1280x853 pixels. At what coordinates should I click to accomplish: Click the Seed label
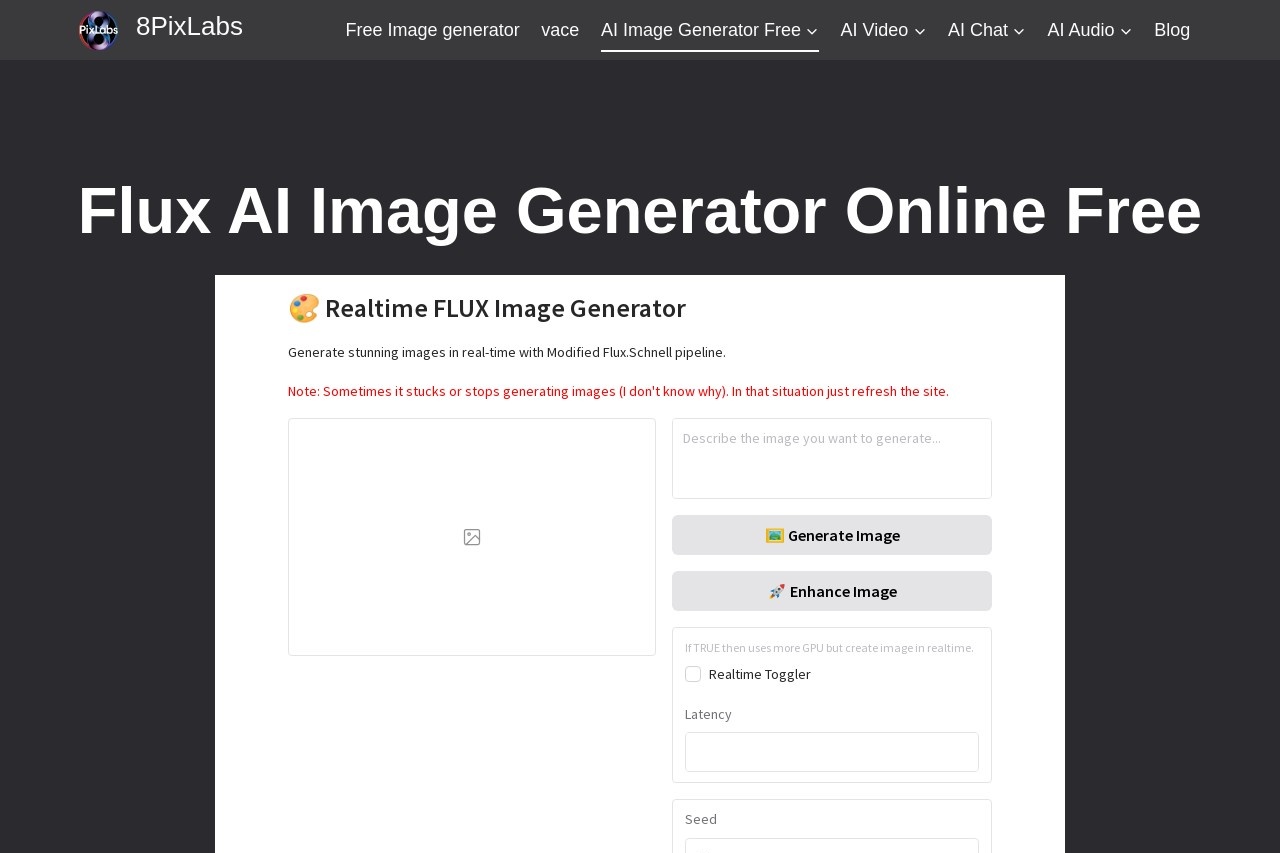[701, 819]
